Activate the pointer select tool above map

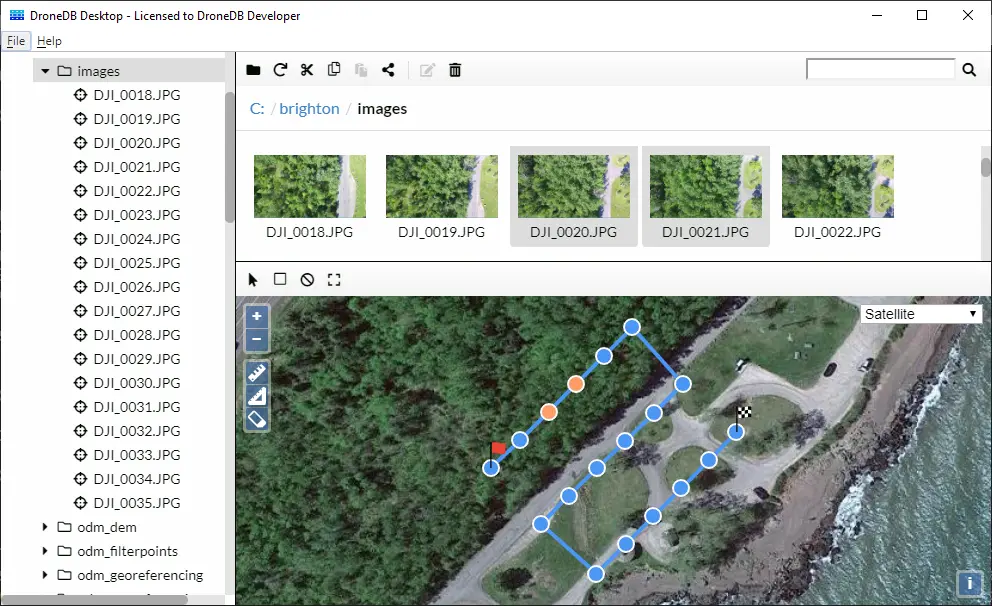(x=253, y=280)
